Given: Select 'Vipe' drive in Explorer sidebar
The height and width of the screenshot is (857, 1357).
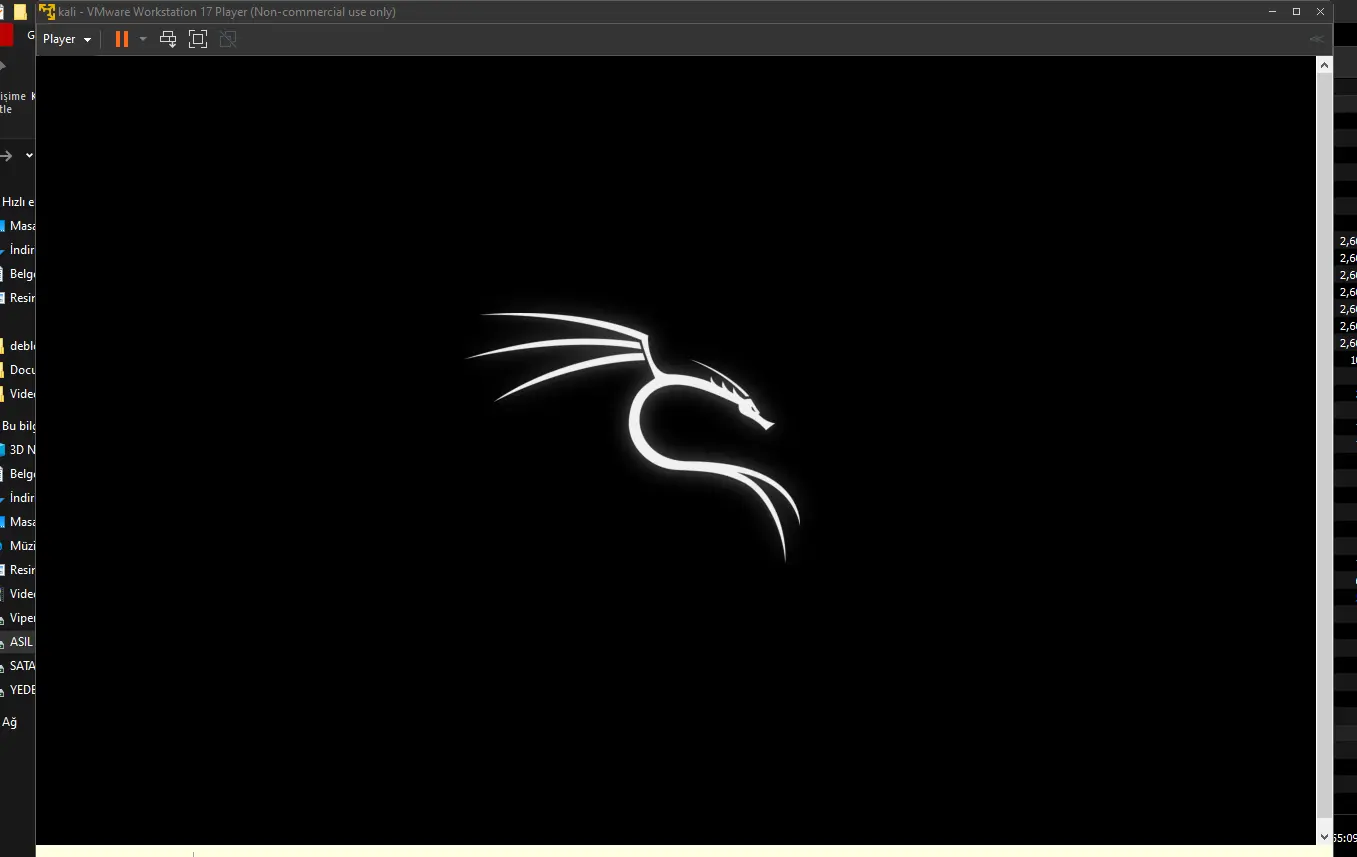Looking at the screenshot, I should pos(18,618).
